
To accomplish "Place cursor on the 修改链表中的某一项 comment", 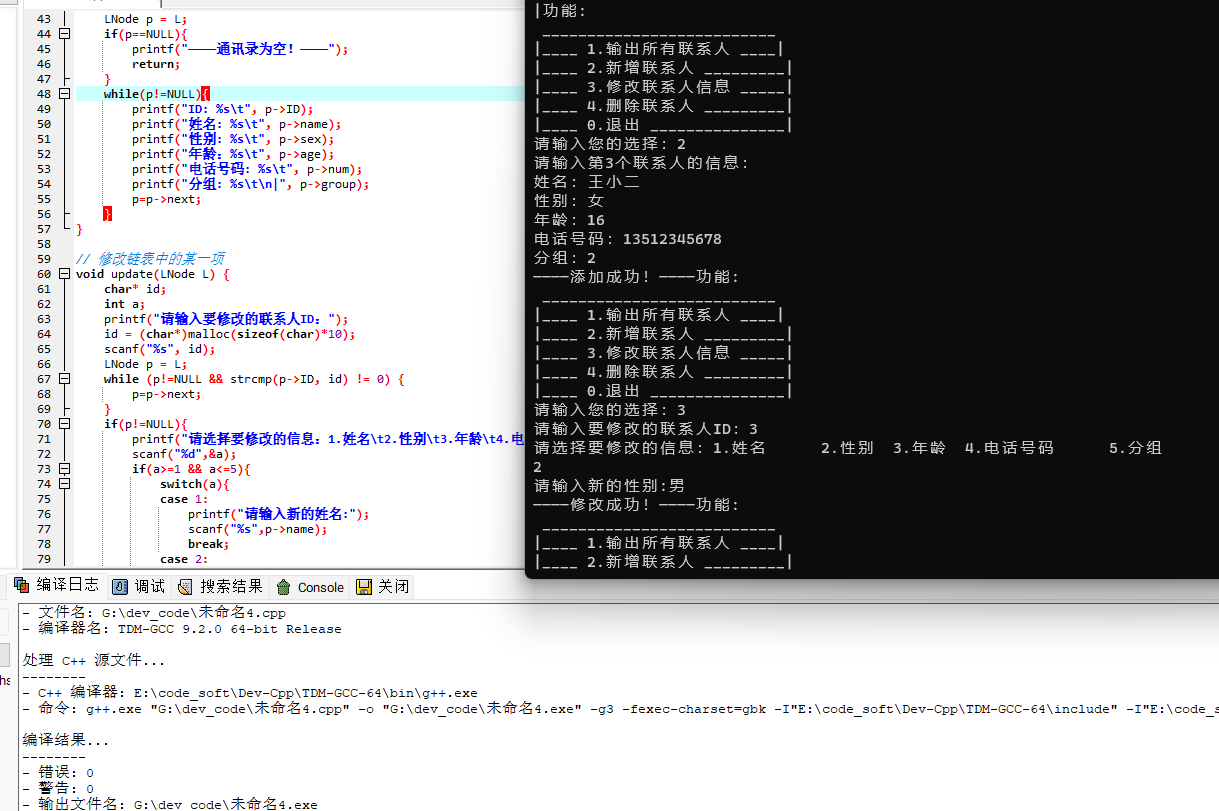I will (x=160, y=259).
